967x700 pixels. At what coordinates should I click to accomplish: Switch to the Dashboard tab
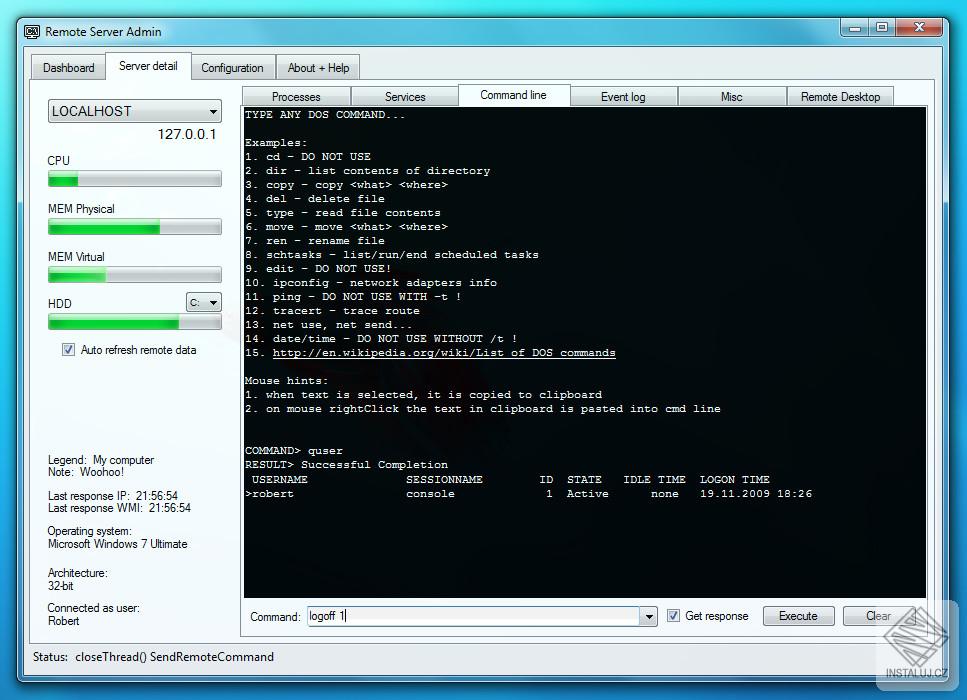click(67, 67)
